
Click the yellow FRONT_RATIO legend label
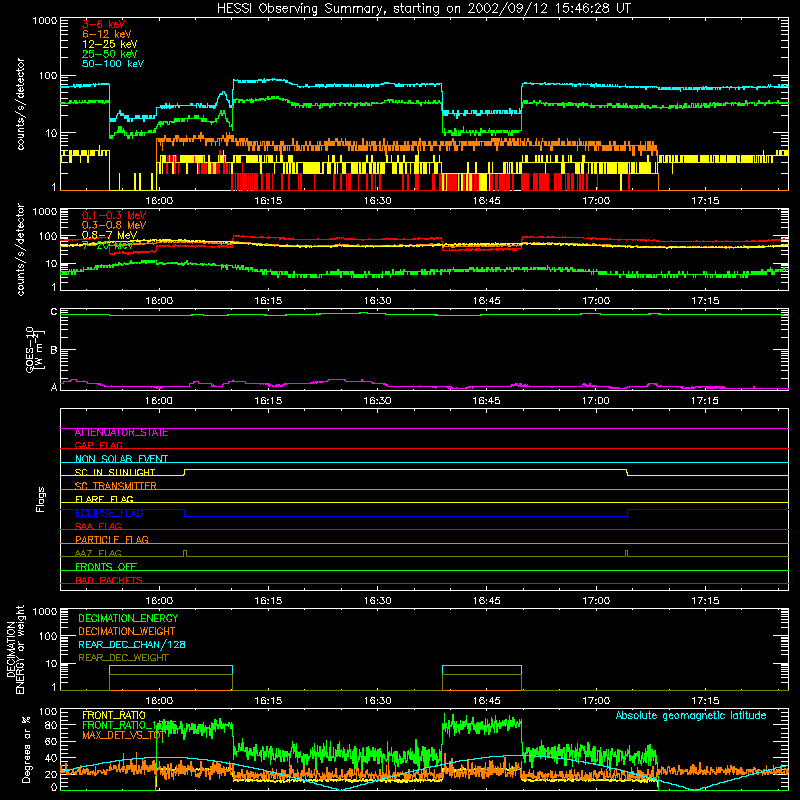(114, 716)
